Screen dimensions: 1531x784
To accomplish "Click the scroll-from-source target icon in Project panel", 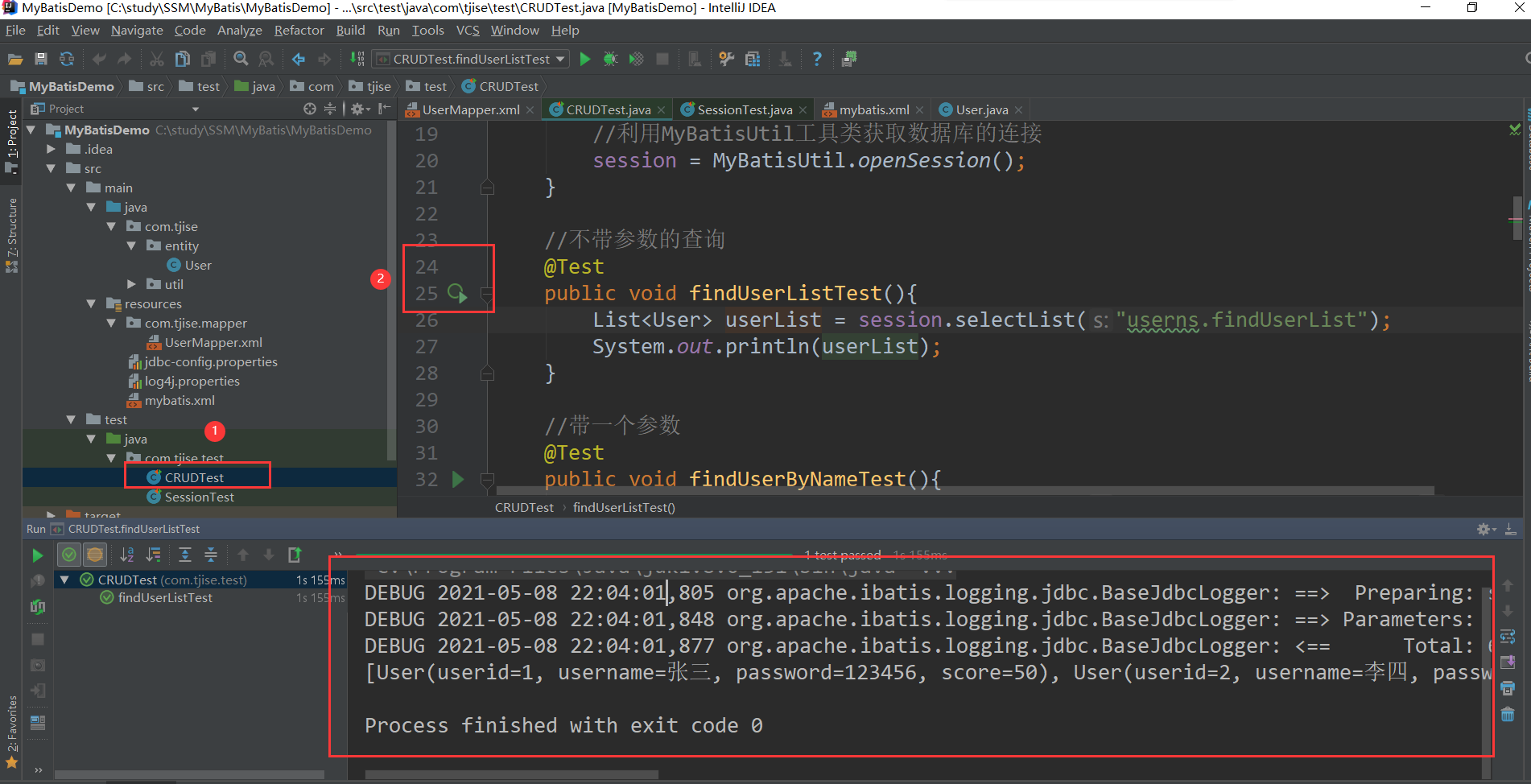I will 310,109.
